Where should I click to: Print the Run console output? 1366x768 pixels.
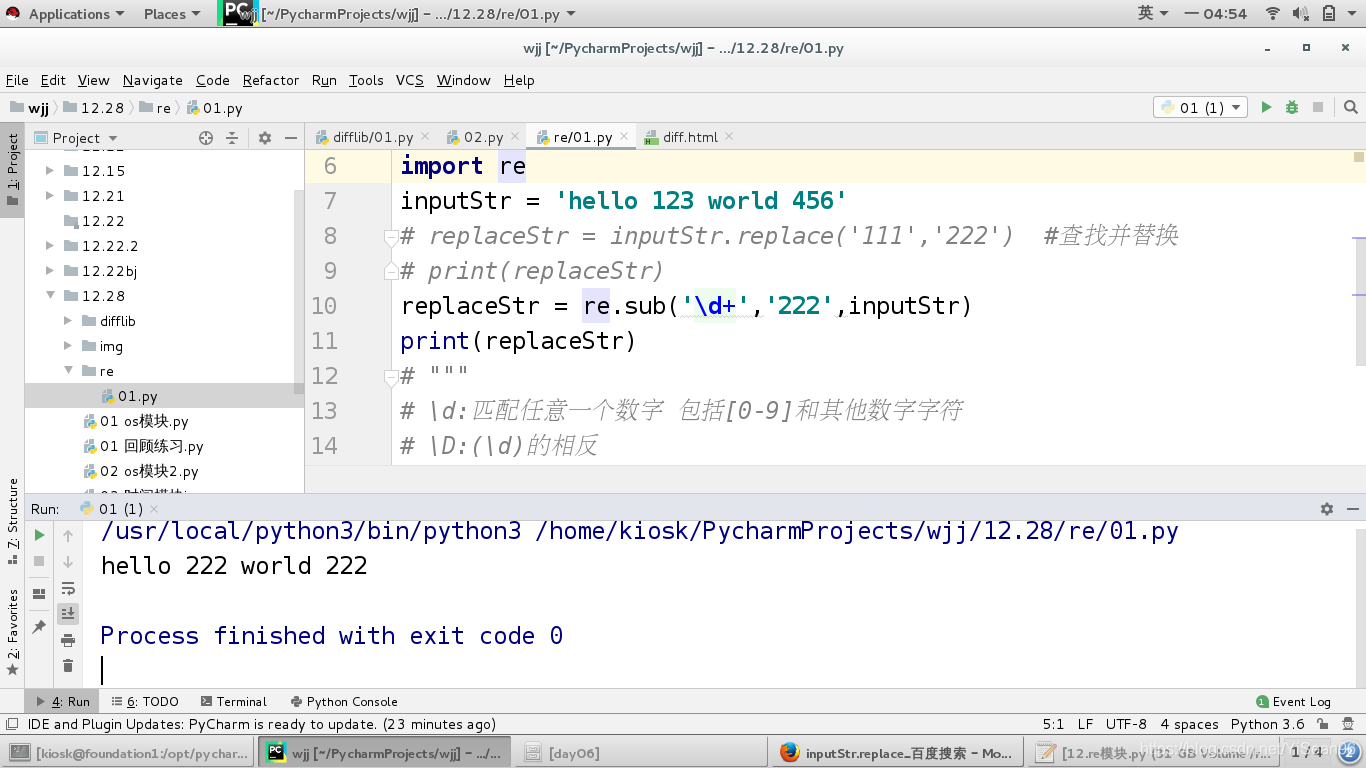click(x=68, y=640)
